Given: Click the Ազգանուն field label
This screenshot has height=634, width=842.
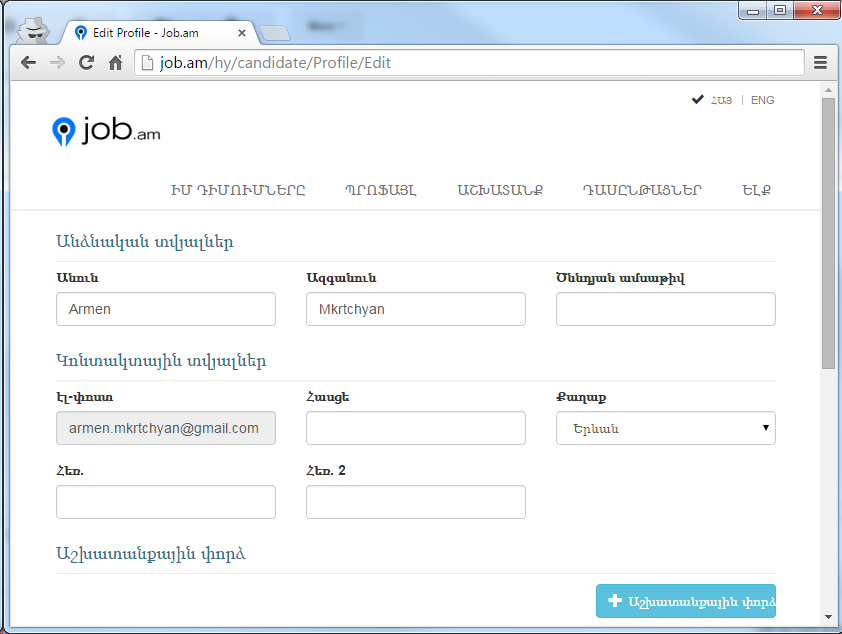Looking at the screenshot, I should tap(342, 278).
